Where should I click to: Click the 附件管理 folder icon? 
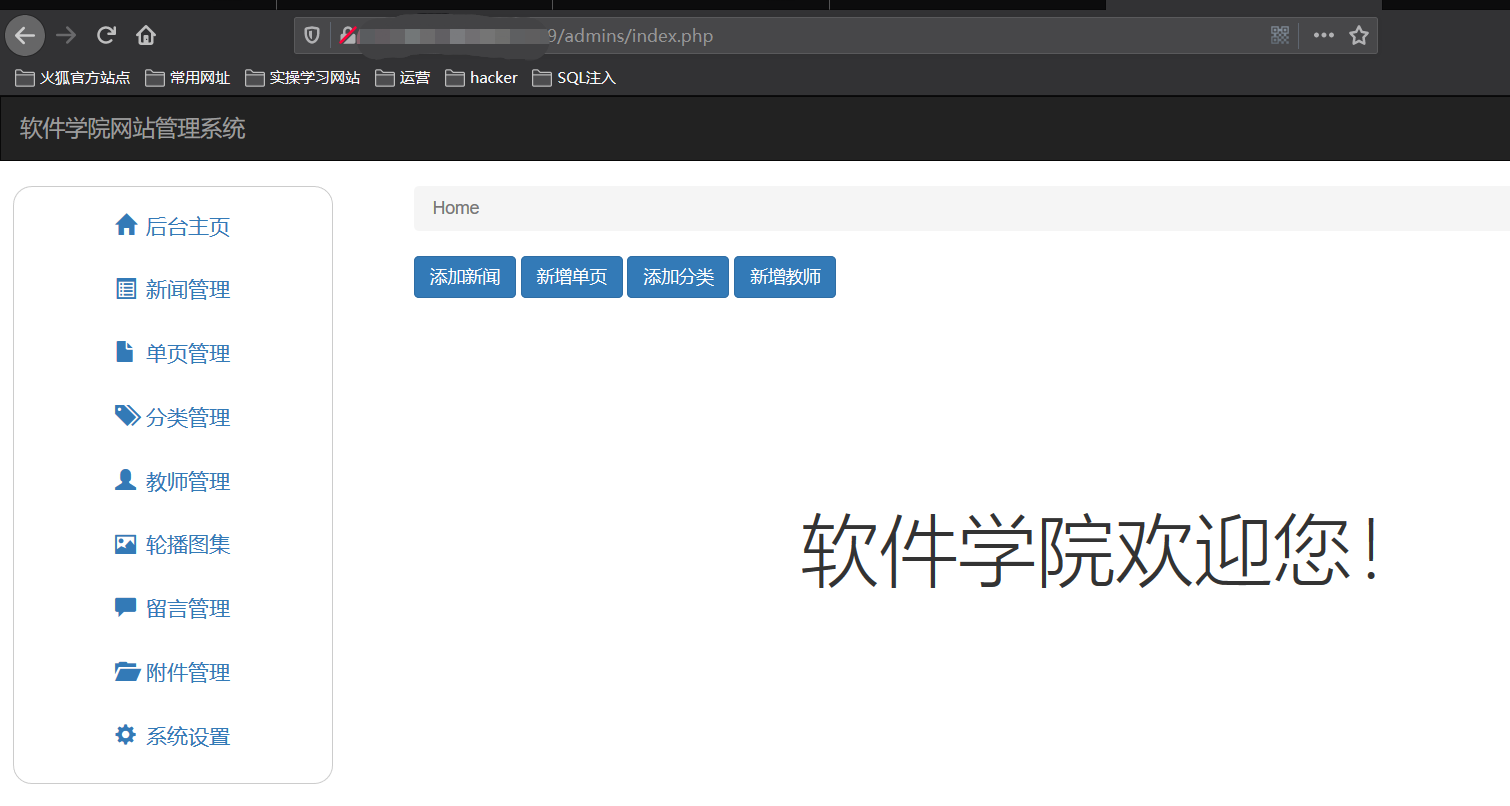pyautogui.click(x=126, y=671)
